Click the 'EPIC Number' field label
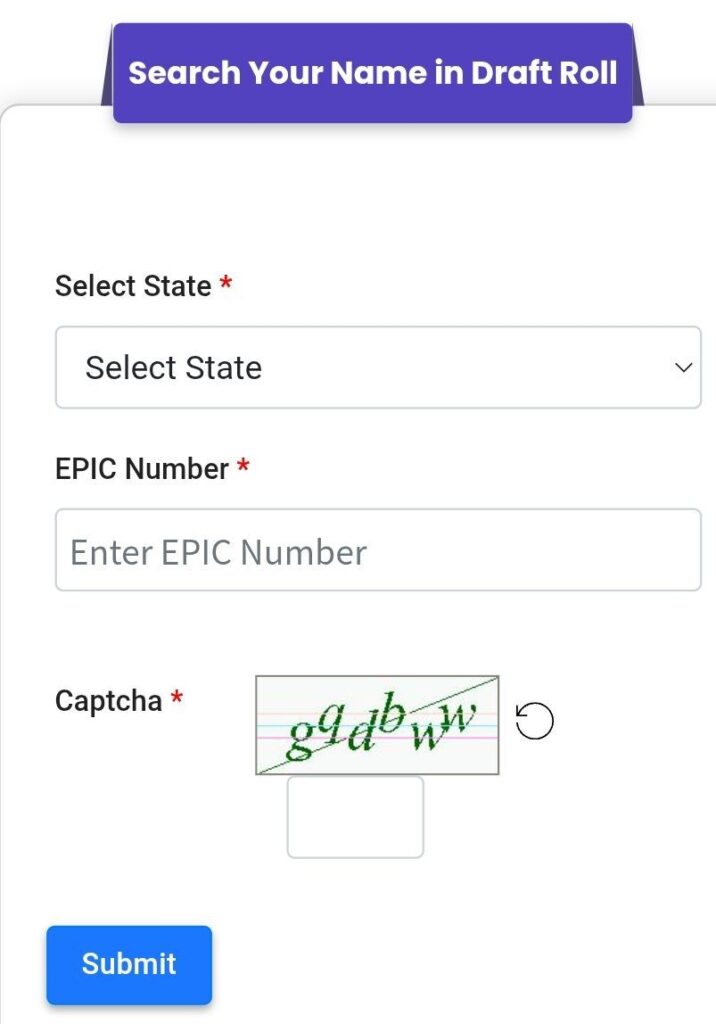 pos(142,469)
